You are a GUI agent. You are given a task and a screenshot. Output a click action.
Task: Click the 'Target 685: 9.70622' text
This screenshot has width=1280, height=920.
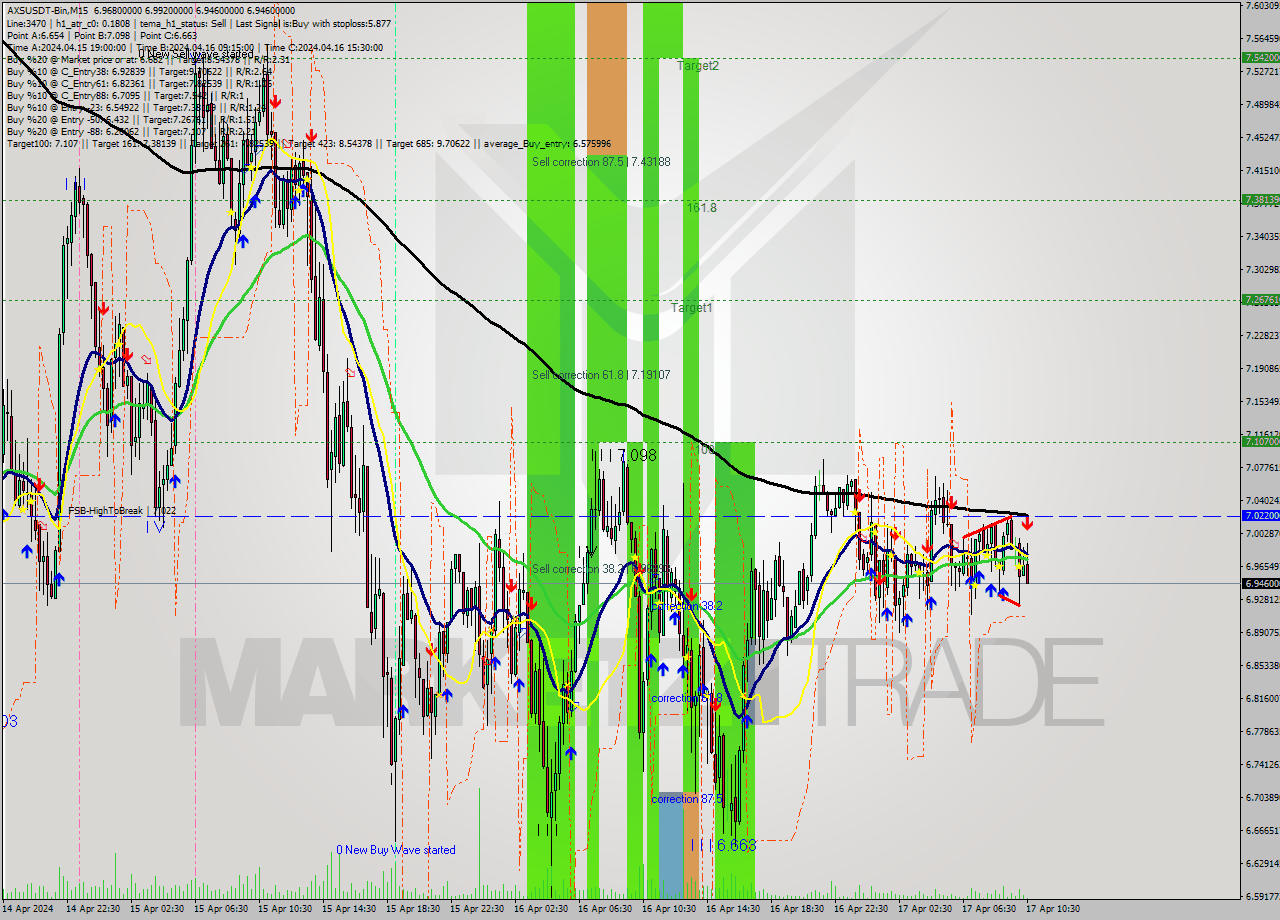pyautogui.click(x=428, y=143)
